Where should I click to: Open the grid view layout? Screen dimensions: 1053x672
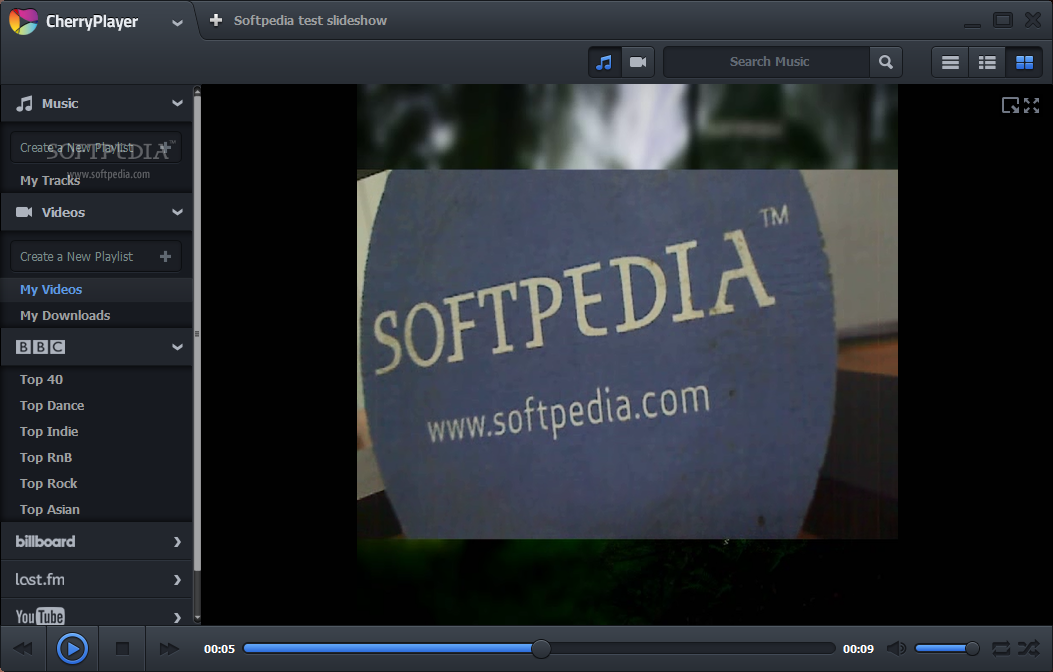pos(1023,61)
